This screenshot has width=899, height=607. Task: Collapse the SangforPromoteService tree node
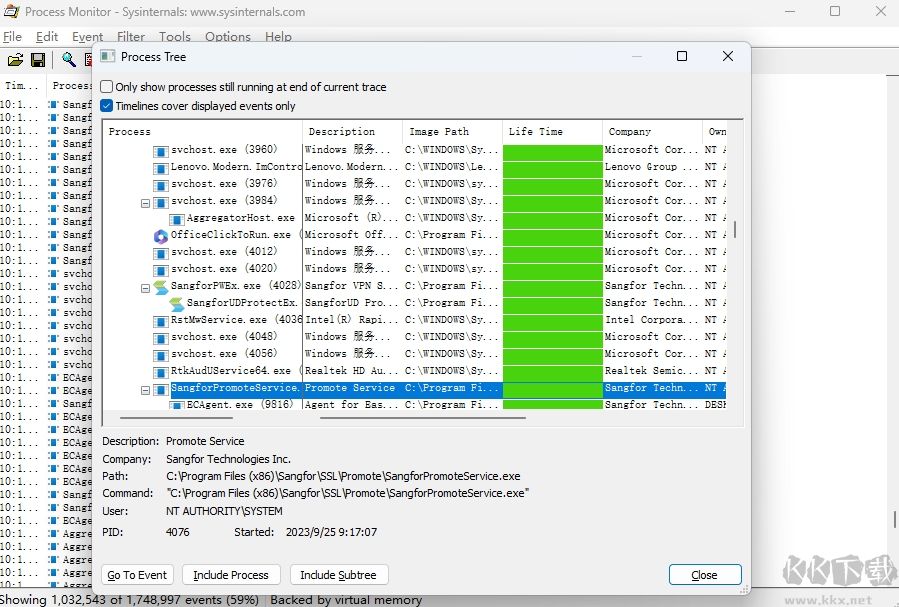(x=145, y=390)
